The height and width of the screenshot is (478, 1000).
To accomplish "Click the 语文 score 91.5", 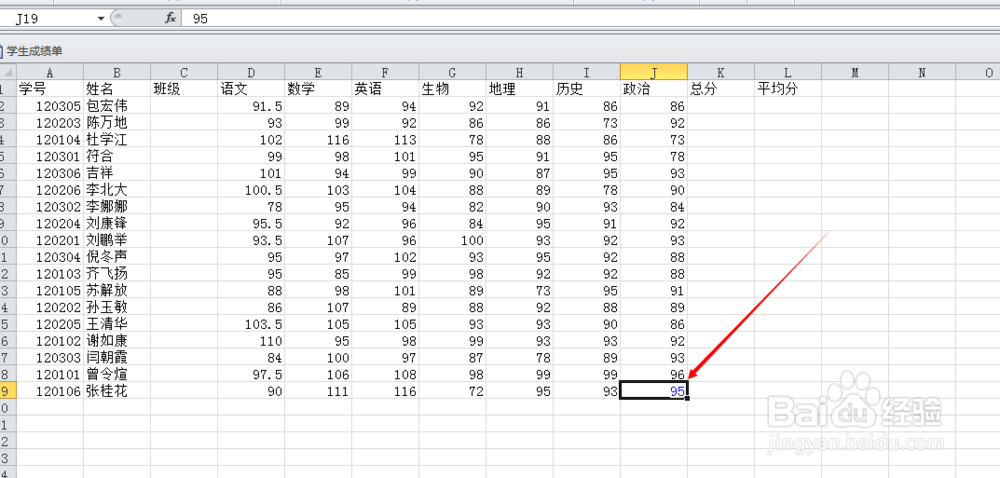I will click(x=251, y=106).
